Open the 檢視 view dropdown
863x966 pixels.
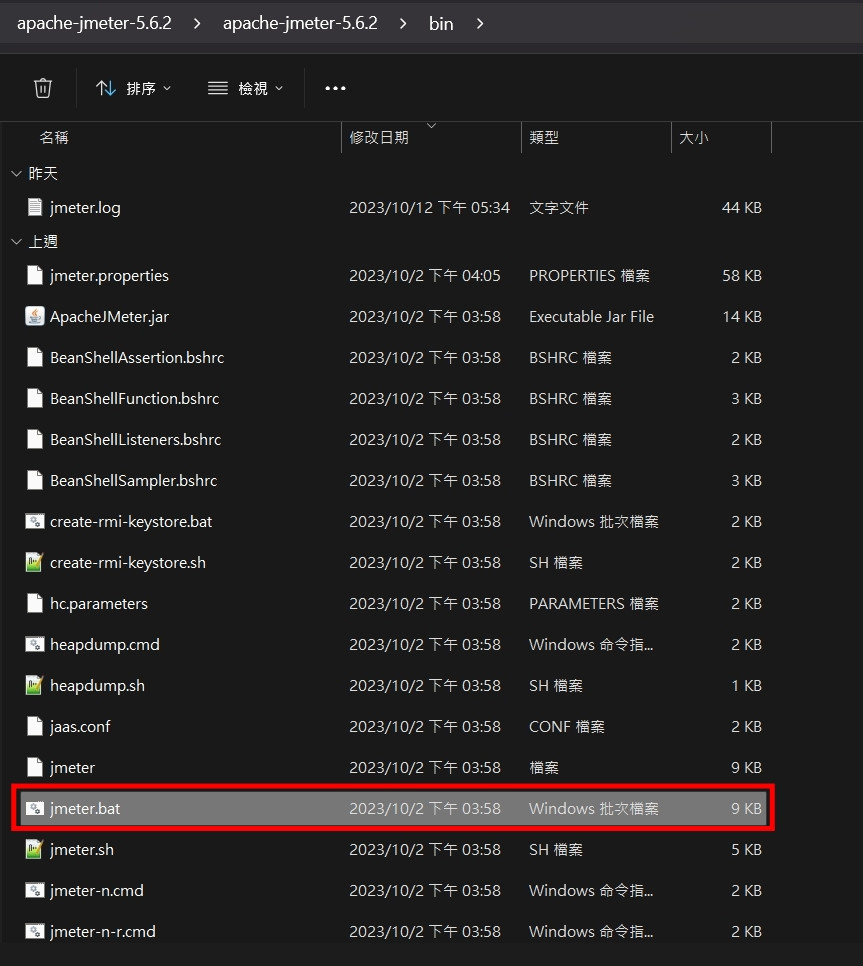[x=246, y=88]
